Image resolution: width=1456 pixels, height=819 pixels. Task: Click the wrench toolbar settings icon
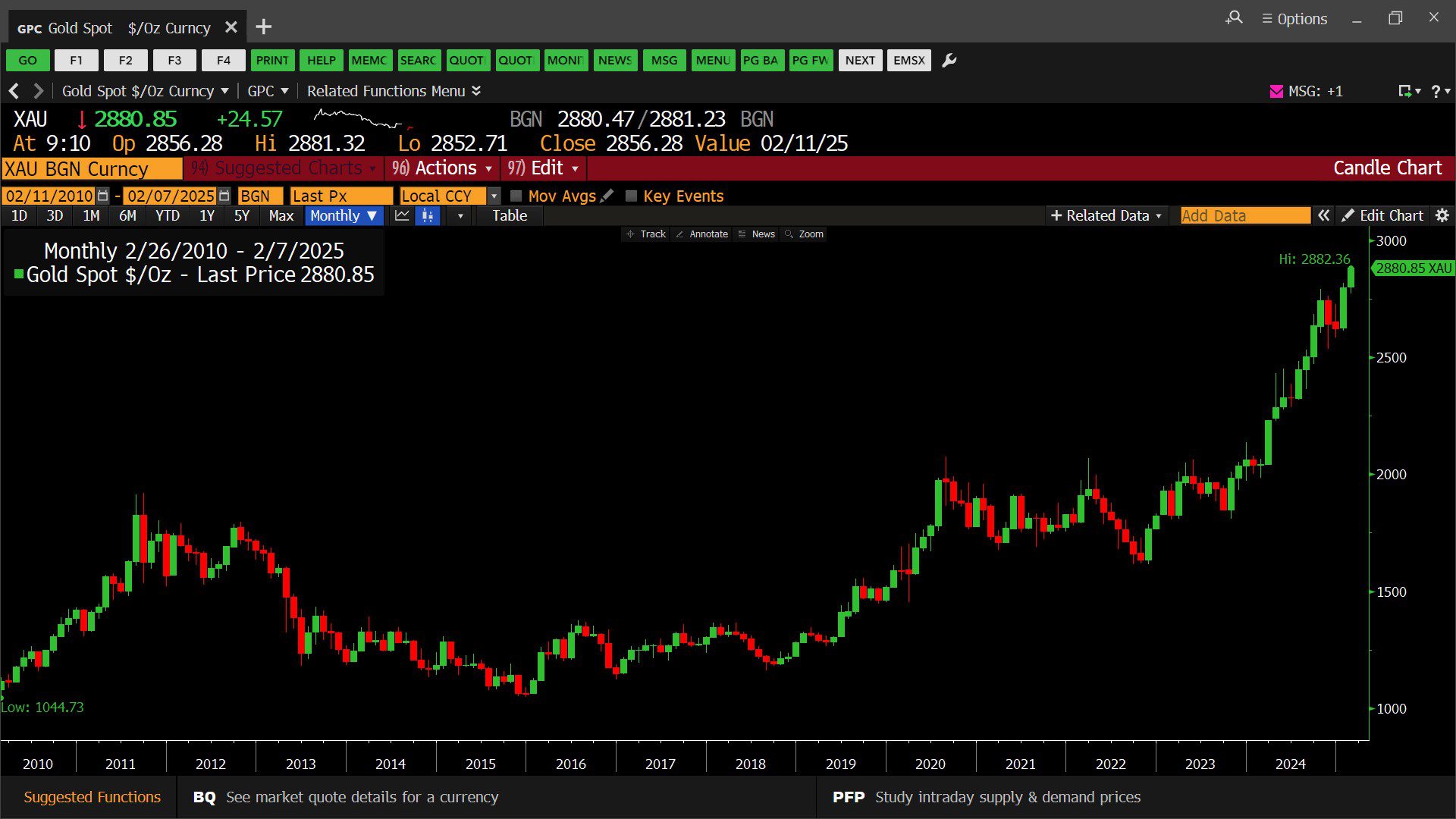point(949,61)
